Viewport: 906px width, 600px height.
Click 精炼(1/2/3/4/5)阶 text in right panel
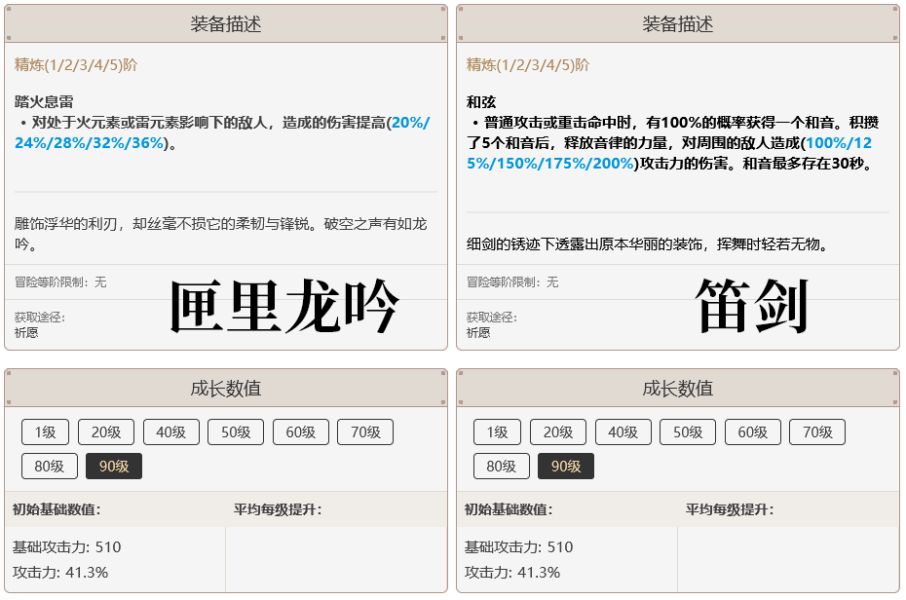click(528, 65)
